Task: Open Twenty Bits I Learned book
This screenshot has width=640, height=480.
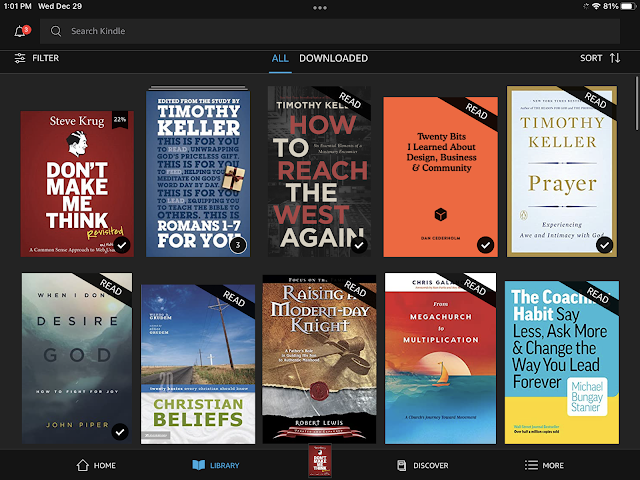Action: pos(440,177)
